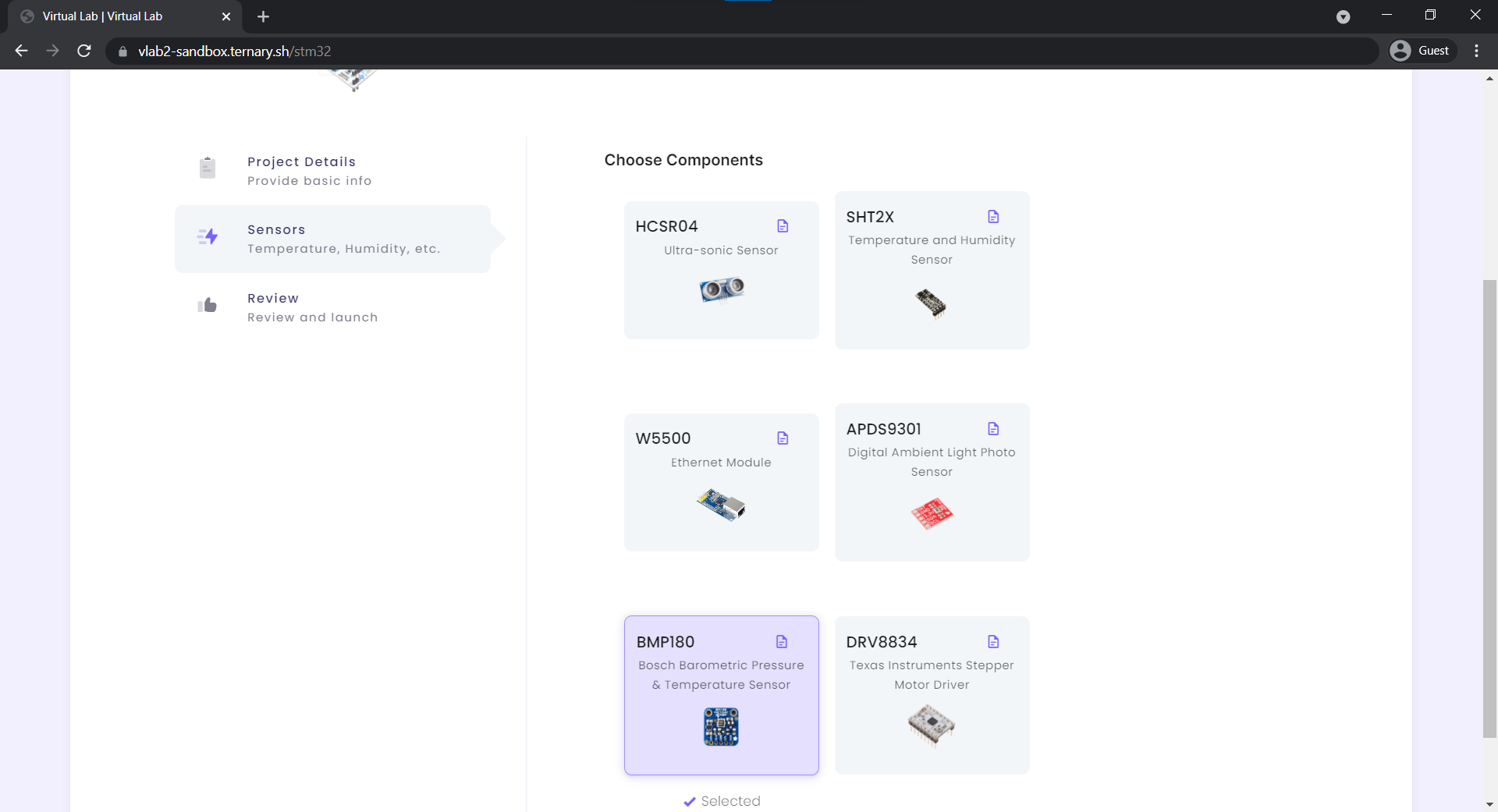This screenshot has height=812, width=1498.
Task: Open the HCSR04 datasheet document icon
Action: click(783, 226)
